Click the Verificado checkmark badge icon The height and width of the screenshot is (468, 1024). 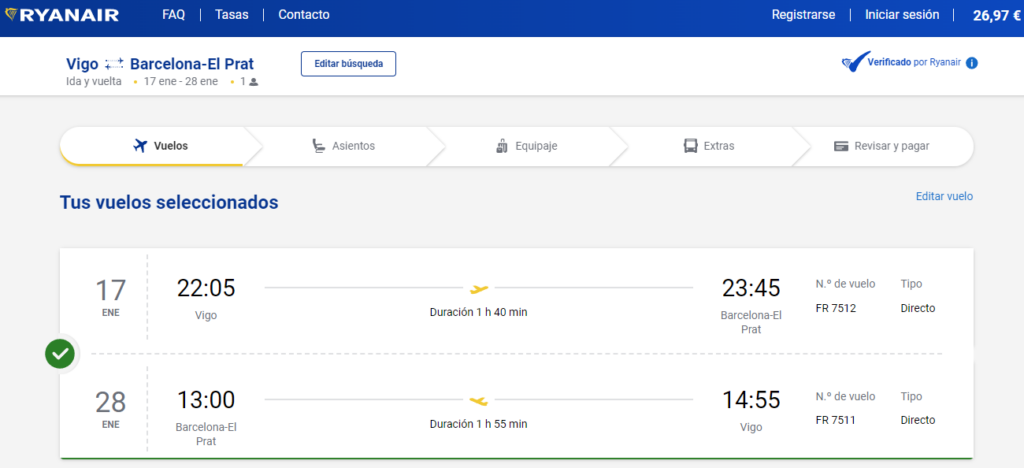[855, 62]
